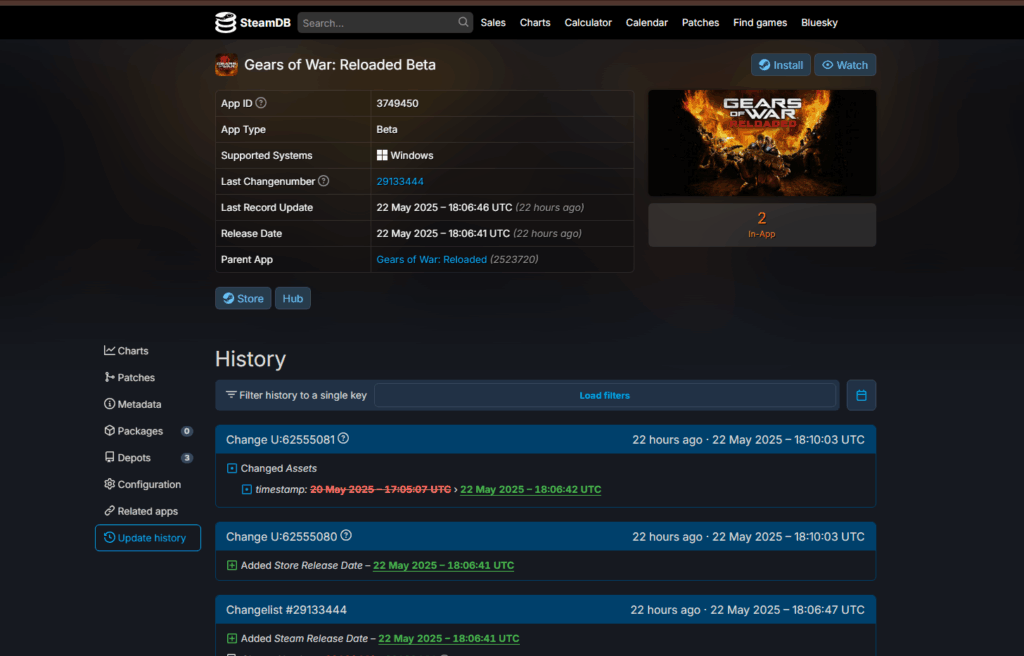This screenshot has width=1024, height=656.
Task: Open parent app Gears of War: Reloaded link
Action: [x=432, y=259]
